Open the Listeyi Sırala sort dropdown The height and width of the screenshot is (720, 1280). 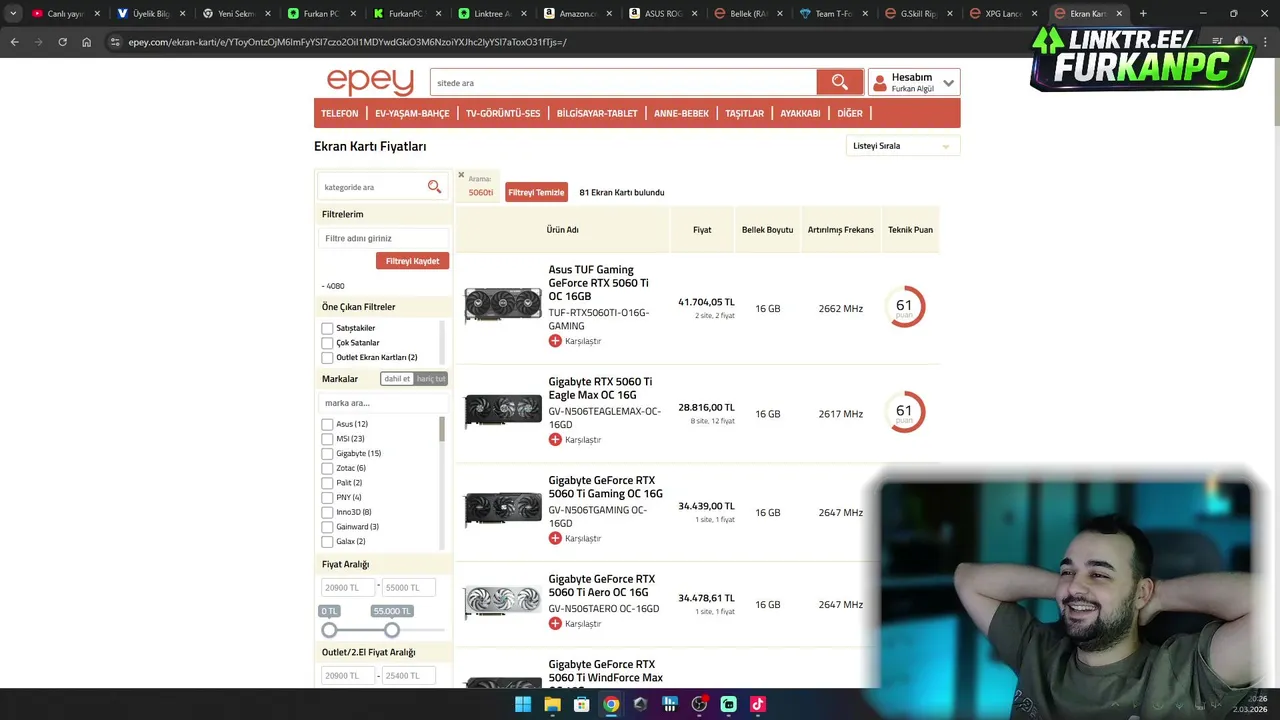pos(902,146)
